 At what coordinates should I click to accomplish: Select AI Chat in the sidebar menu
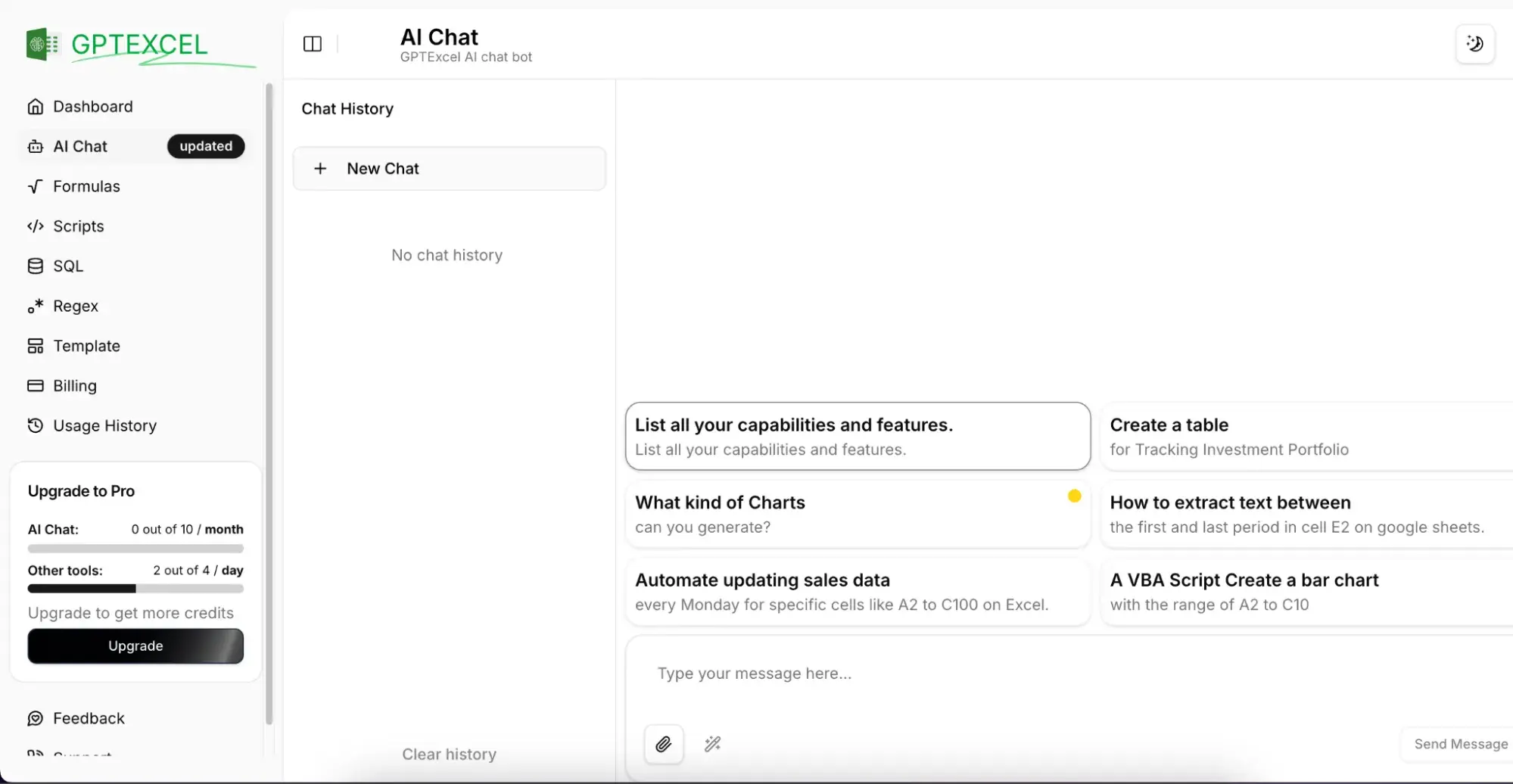tap(80, 146)
